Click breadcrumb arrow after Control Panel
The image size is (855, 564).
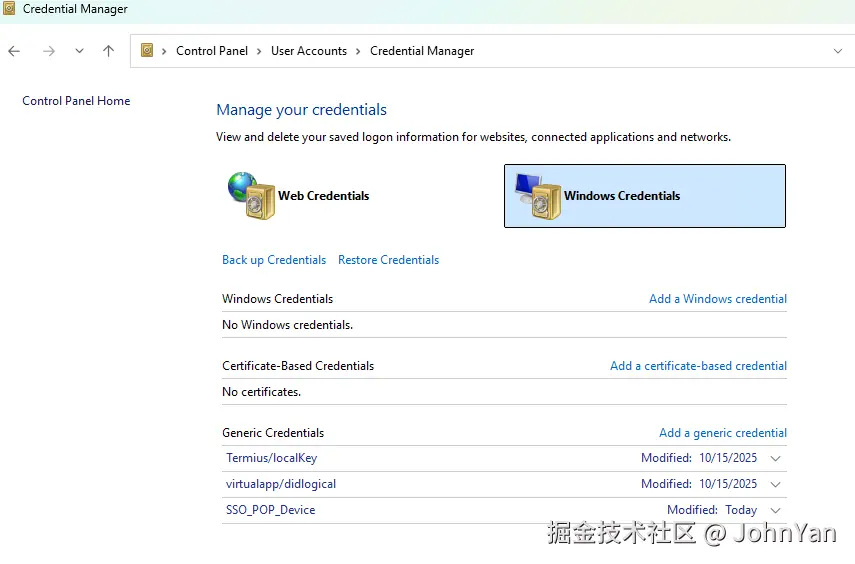(259, 51)
